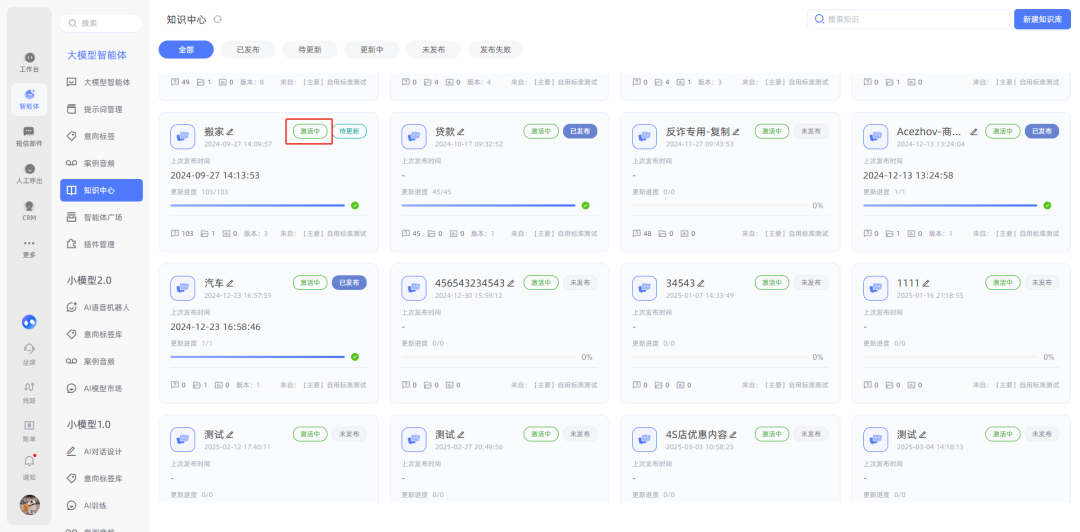Click the edit pencil next to 搬家

[x=230, y=131]
